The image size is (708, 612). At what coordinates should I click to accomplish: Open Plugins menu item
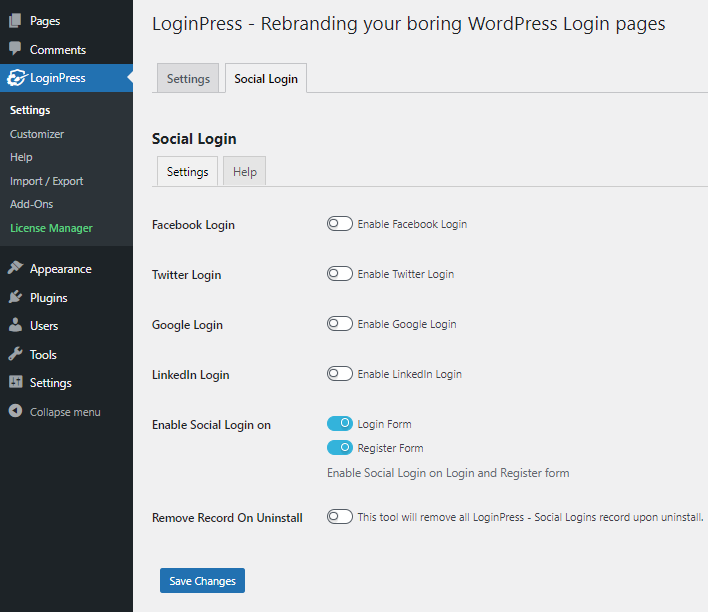[66, 298]
